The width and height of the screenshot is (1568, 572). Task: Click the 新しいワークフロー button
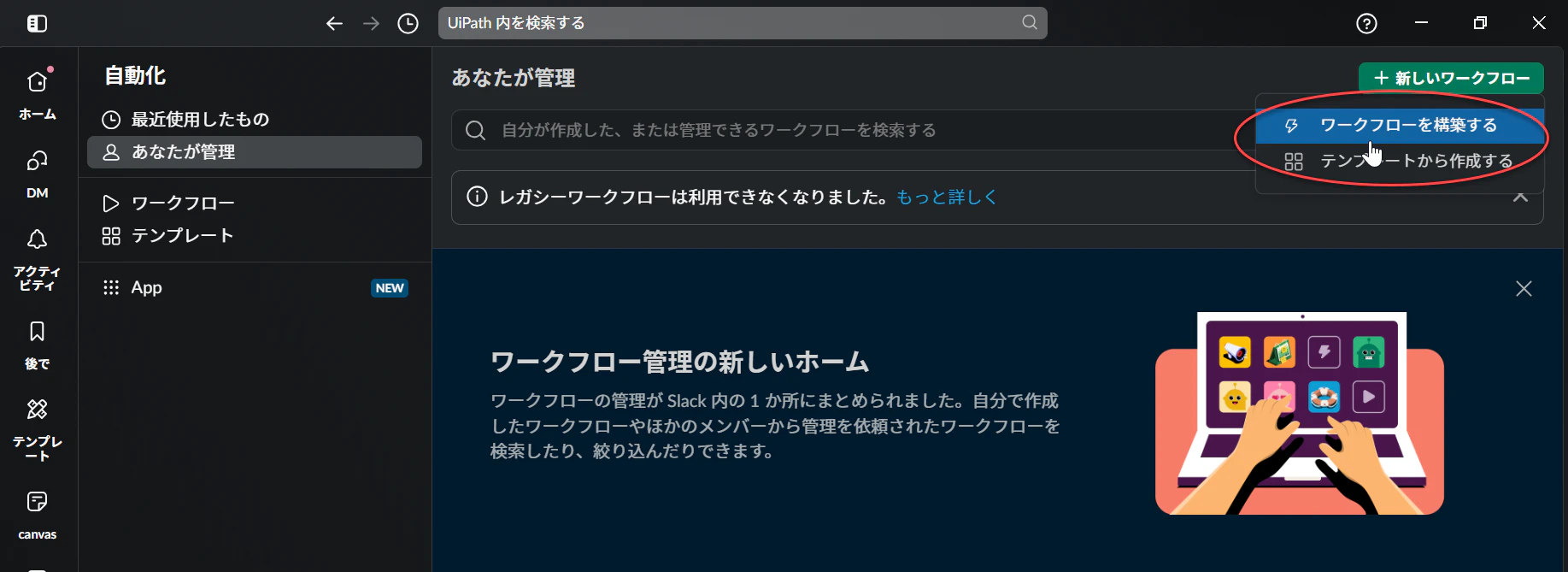[1451, 78]
